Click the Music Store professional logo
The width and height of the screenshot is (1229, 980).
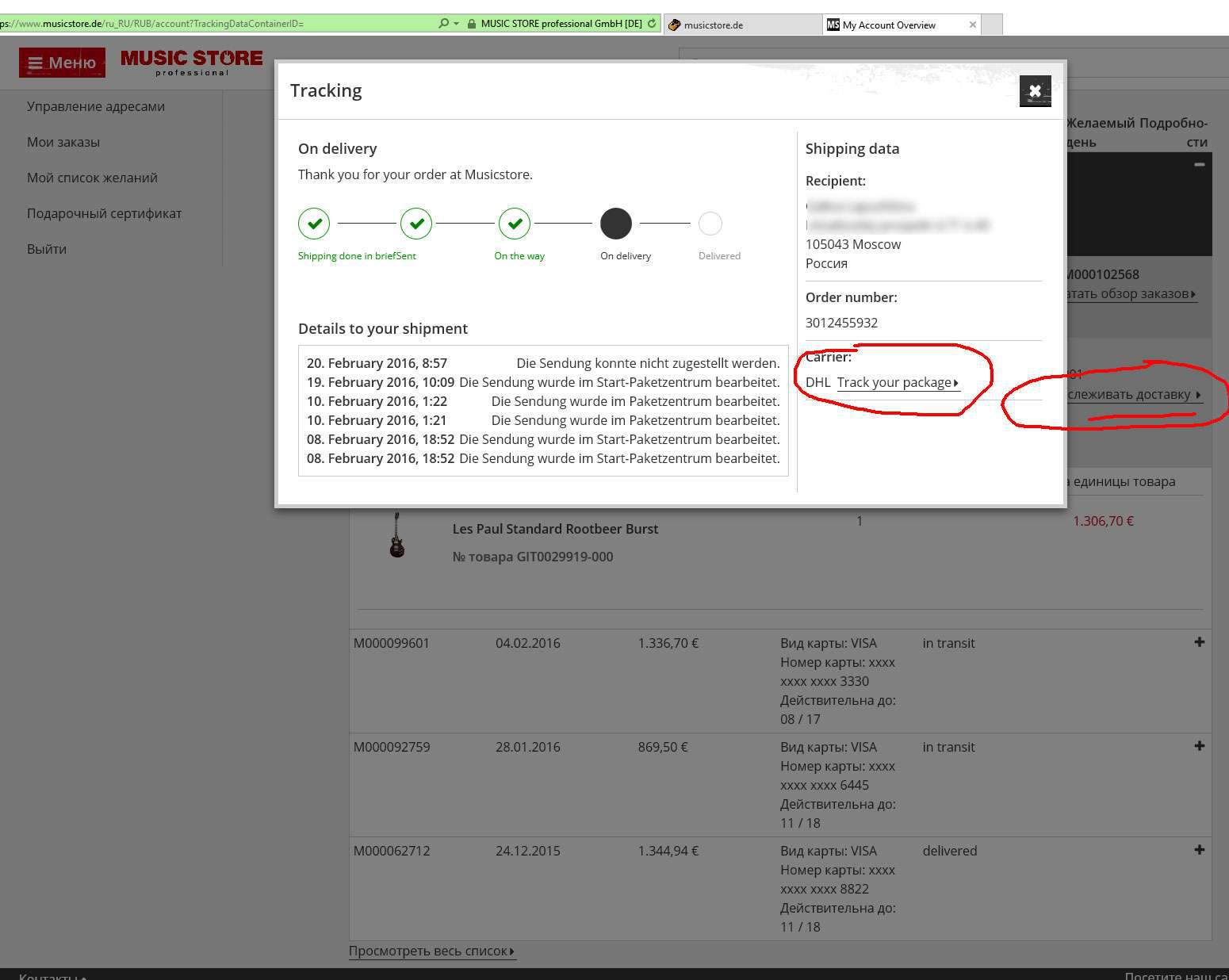(191, 63)
